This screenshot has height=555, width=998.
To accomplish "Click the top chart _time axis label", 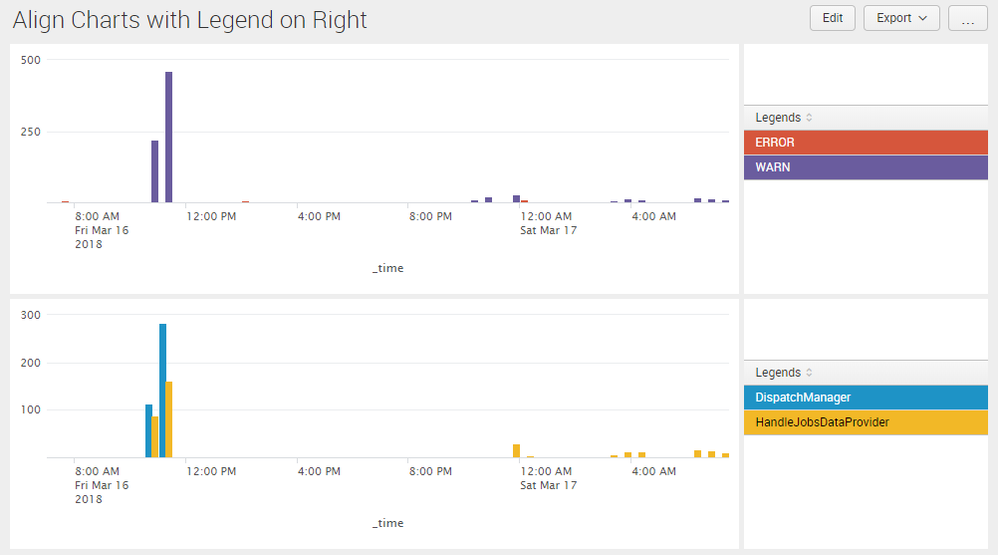I will pyautogui.click(x=388, y=268).
